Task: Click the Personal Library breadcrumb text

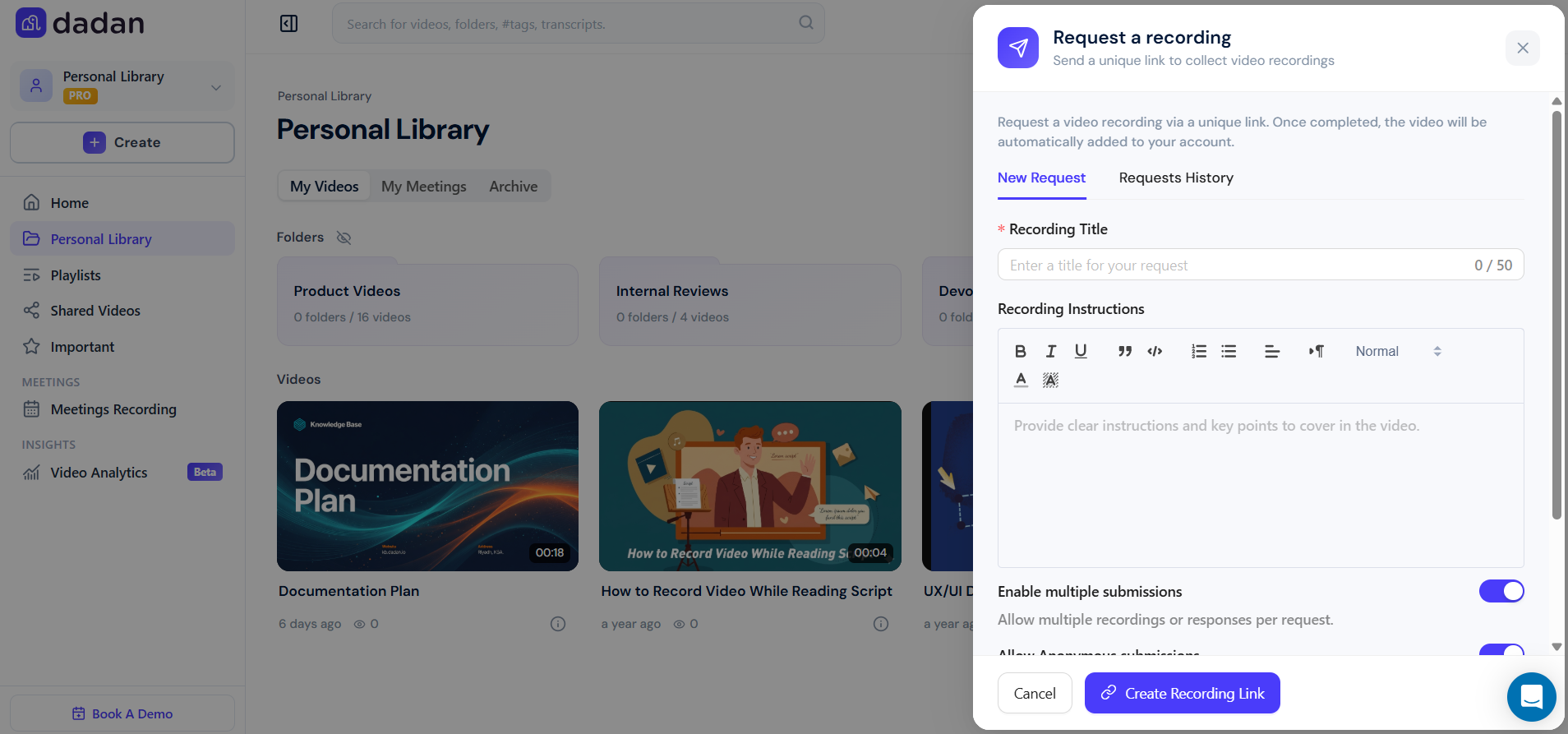Action: [x=325, y=96]
